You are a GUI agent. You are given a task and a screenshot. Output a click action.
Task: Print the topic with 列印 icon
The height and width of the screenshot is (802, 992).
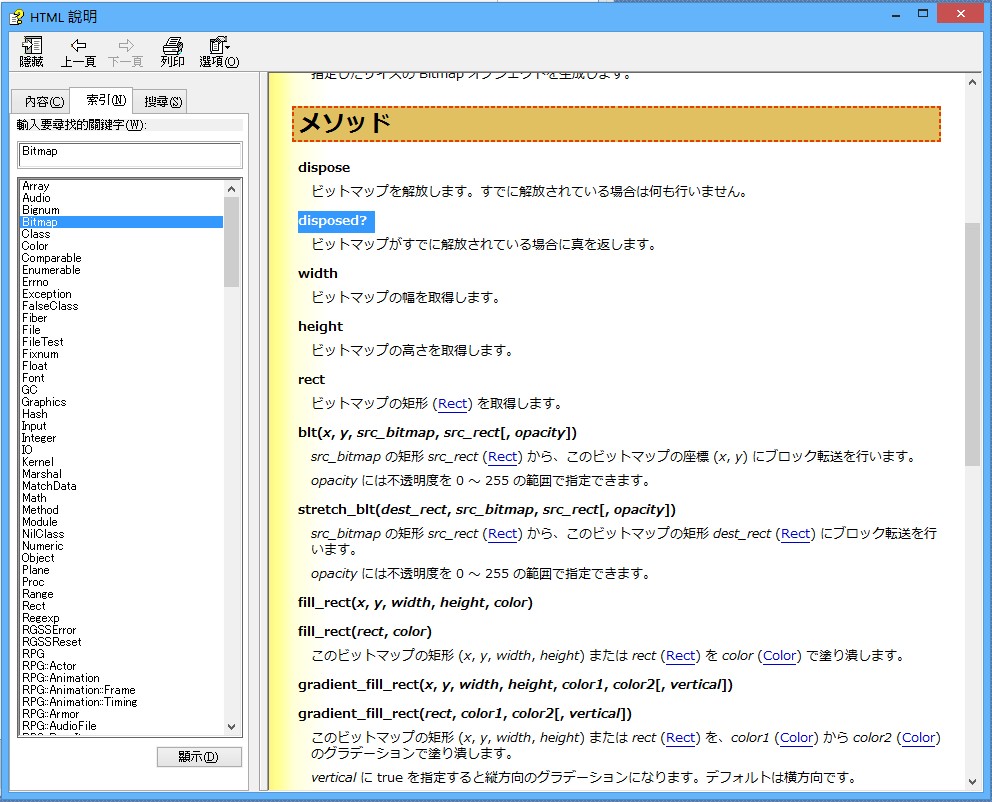coord(172,52)
